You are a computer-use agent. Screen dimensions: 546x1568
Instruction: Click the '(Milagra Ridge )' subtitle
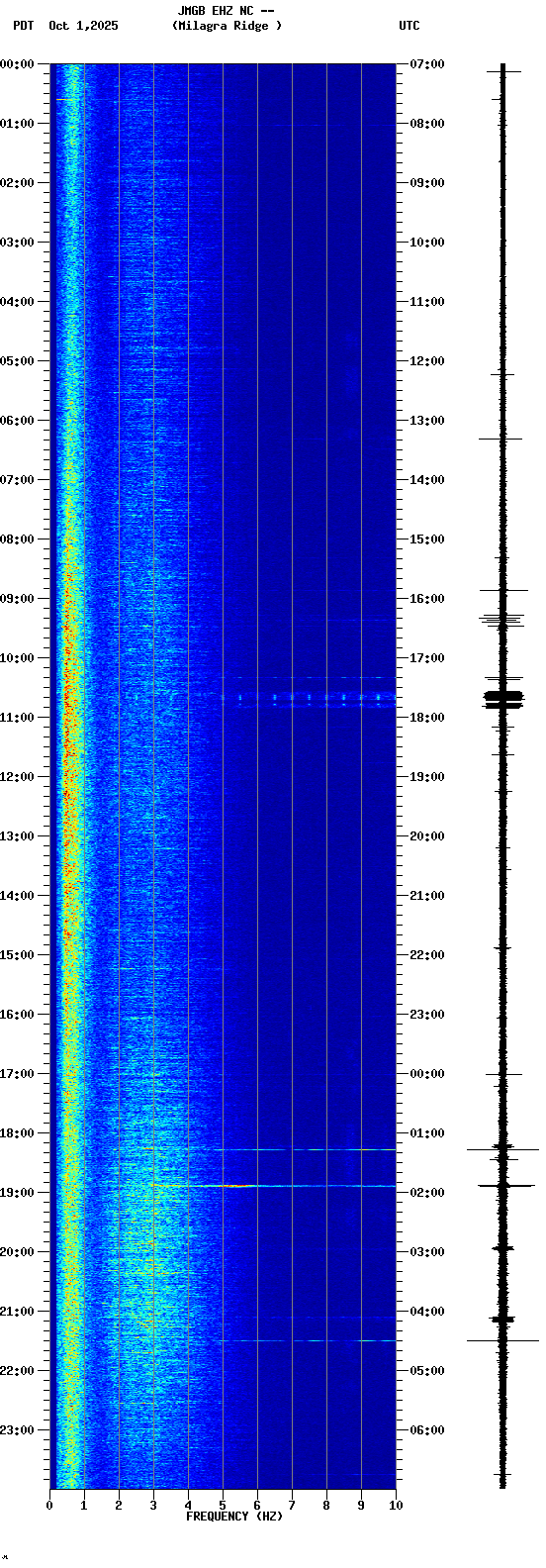click(227, 26)
